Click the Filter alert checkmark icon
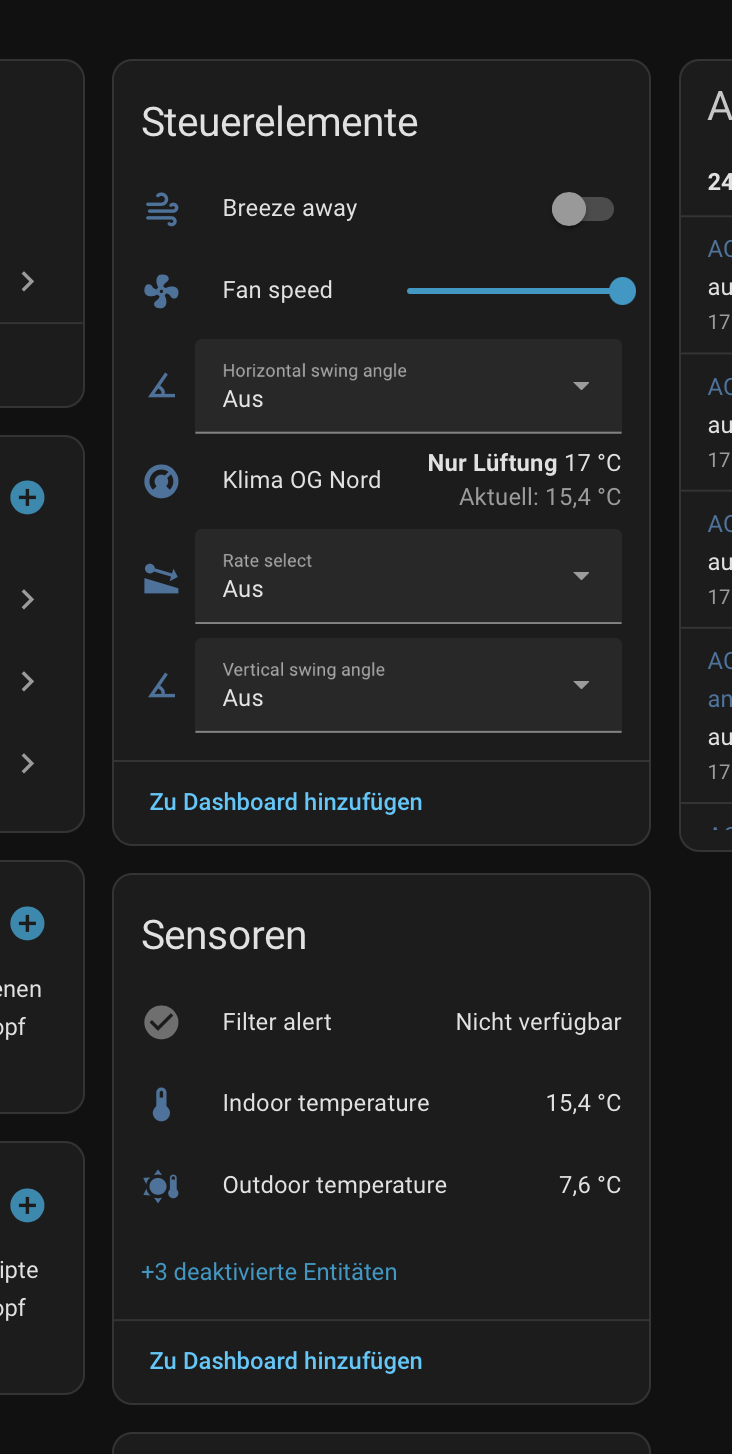This screenshot has width=732, height=1454. [x=161, y=1022]
